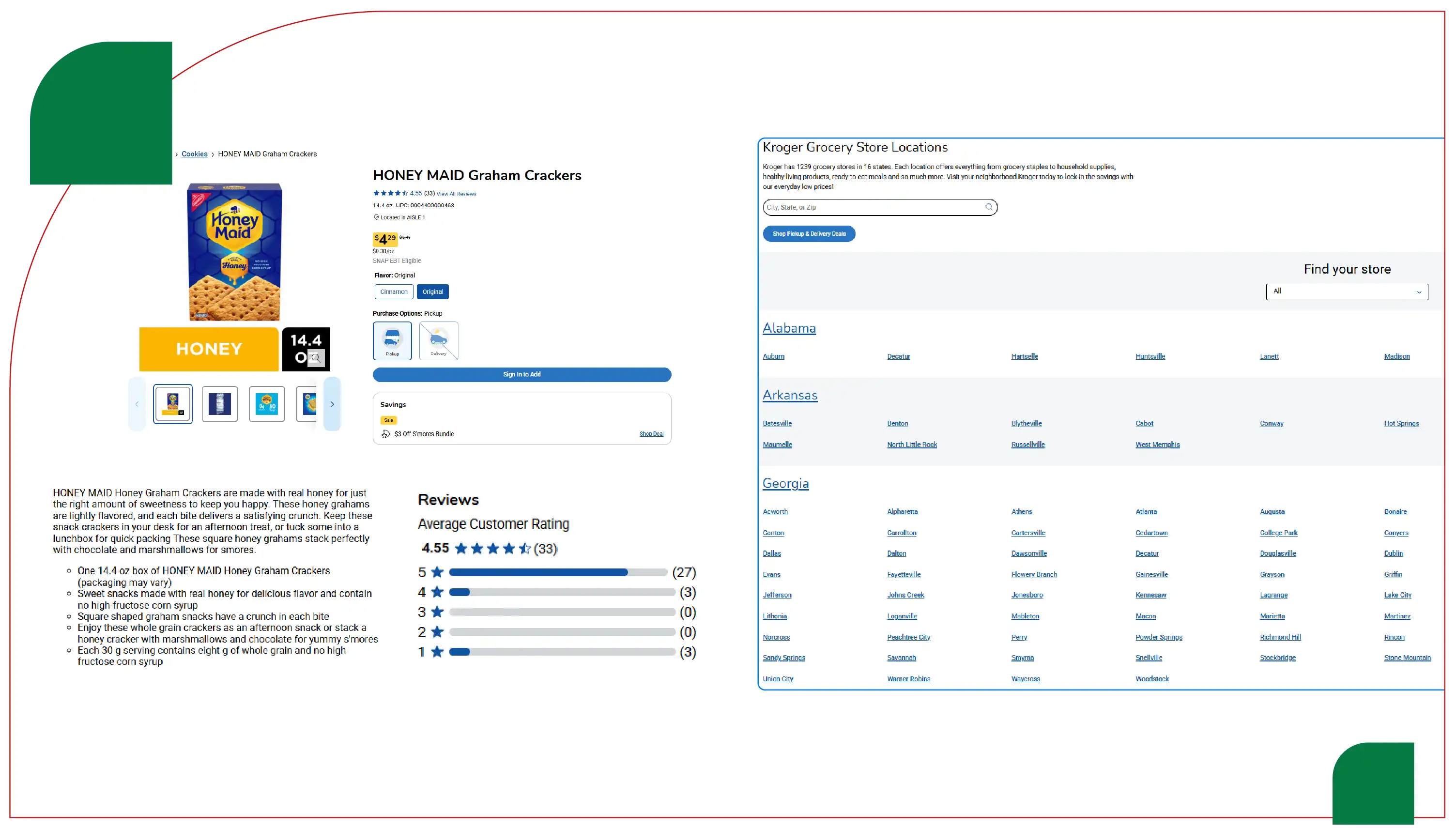Click the left carousel arrow to view previous thumbnails

pos(137,404)
